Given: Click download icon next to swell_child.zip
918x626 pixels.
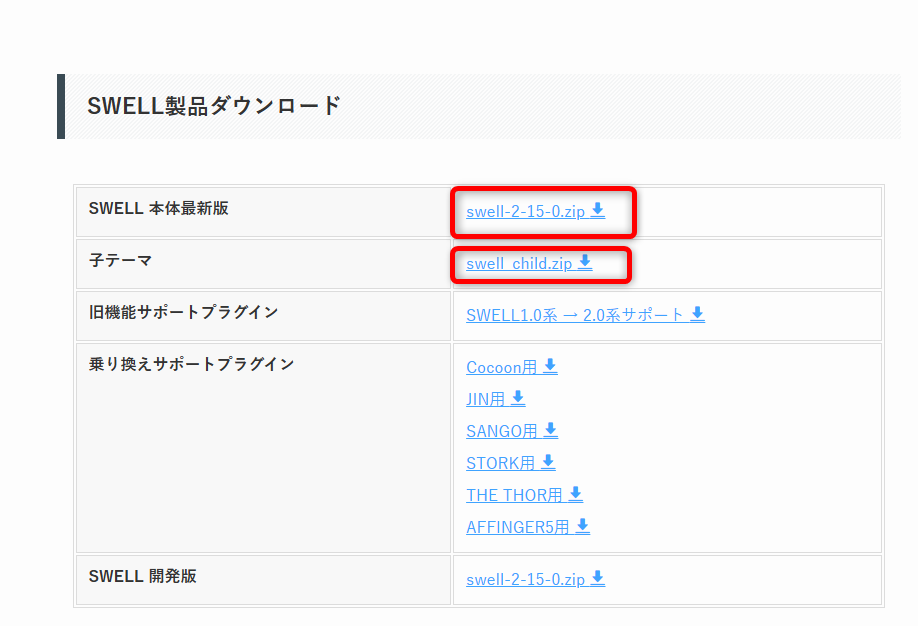Looking at the screenshot, I should coord(585,262).
